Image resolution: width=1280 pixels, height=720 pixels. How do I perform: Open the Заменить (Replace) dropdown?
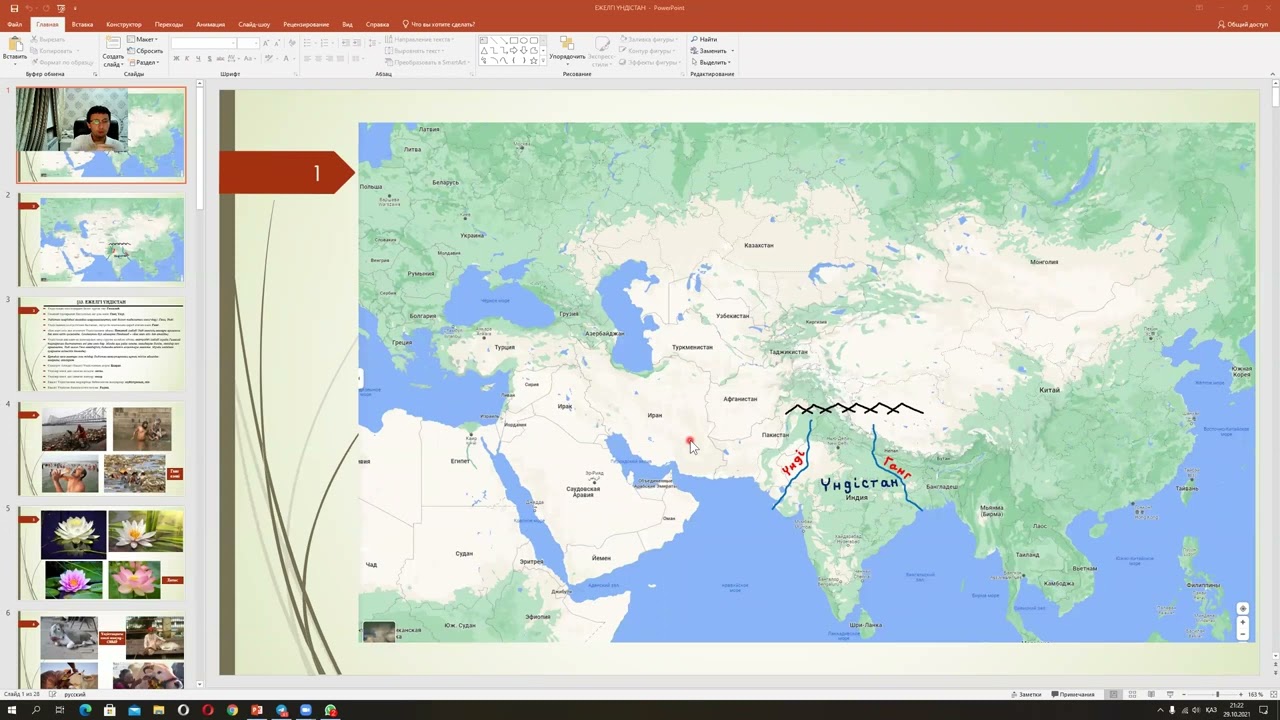712,50
